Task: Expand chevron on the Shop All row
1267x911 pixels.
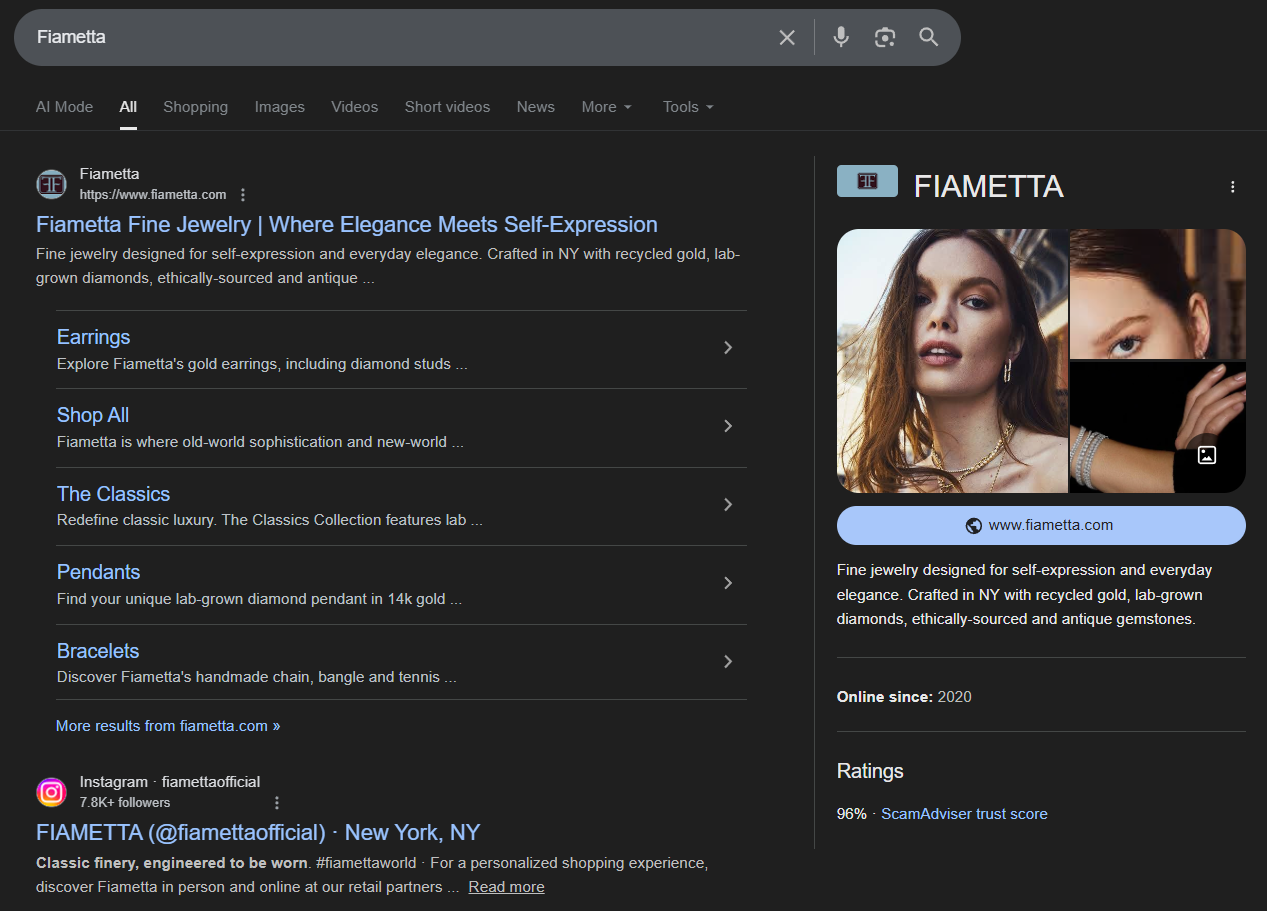Action: pos(728,426)
